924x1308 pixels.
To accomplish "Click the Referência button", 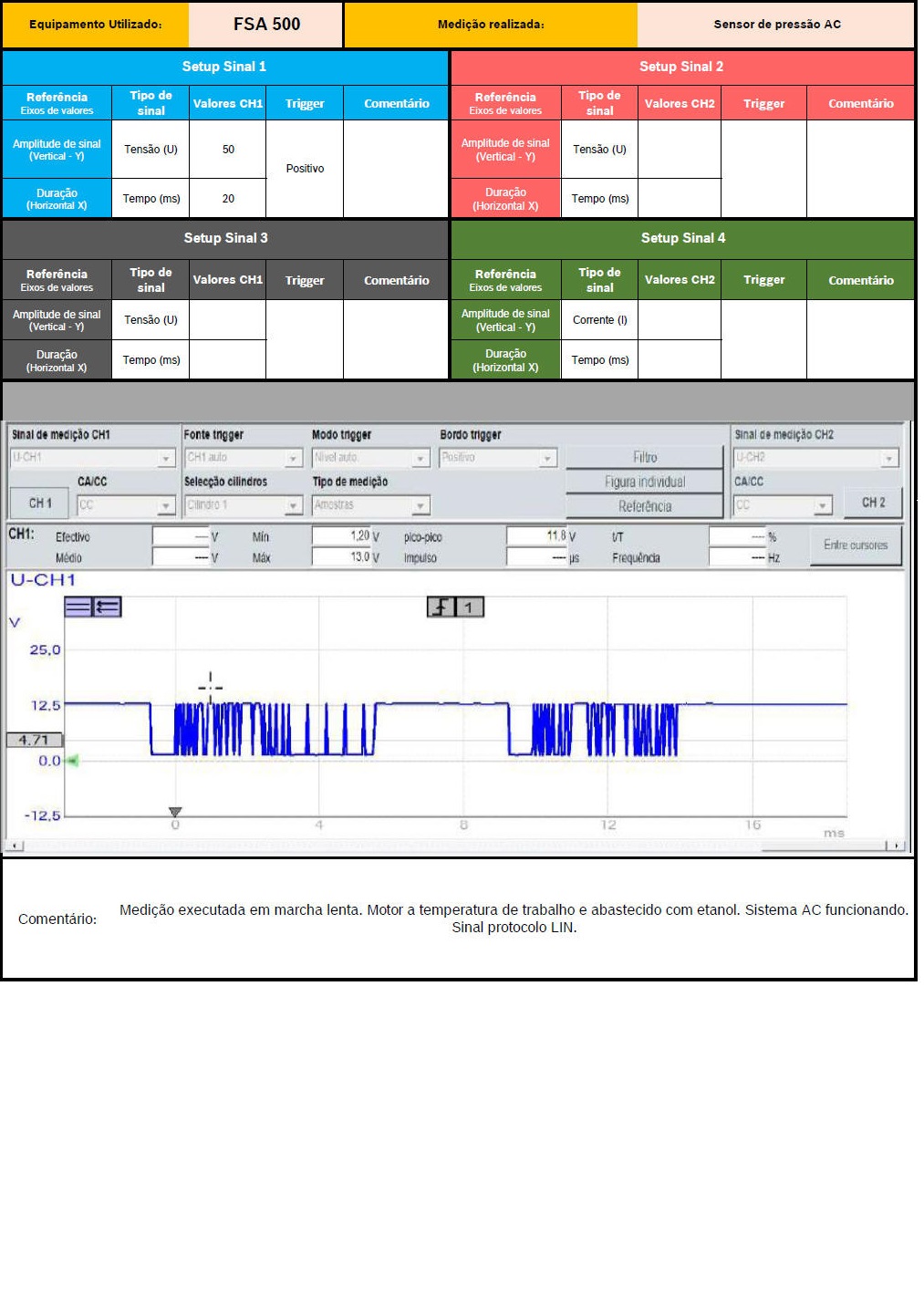I will pyautogui.click(x=644, y=506).
